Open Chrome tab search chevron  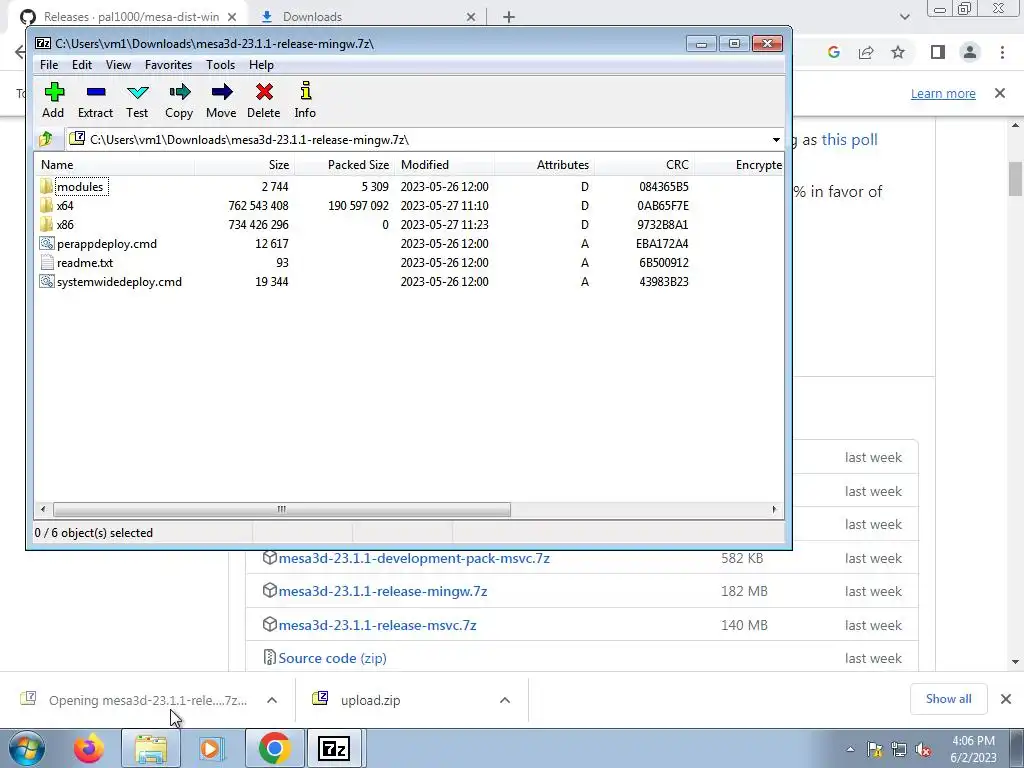(x=904, y=17)
